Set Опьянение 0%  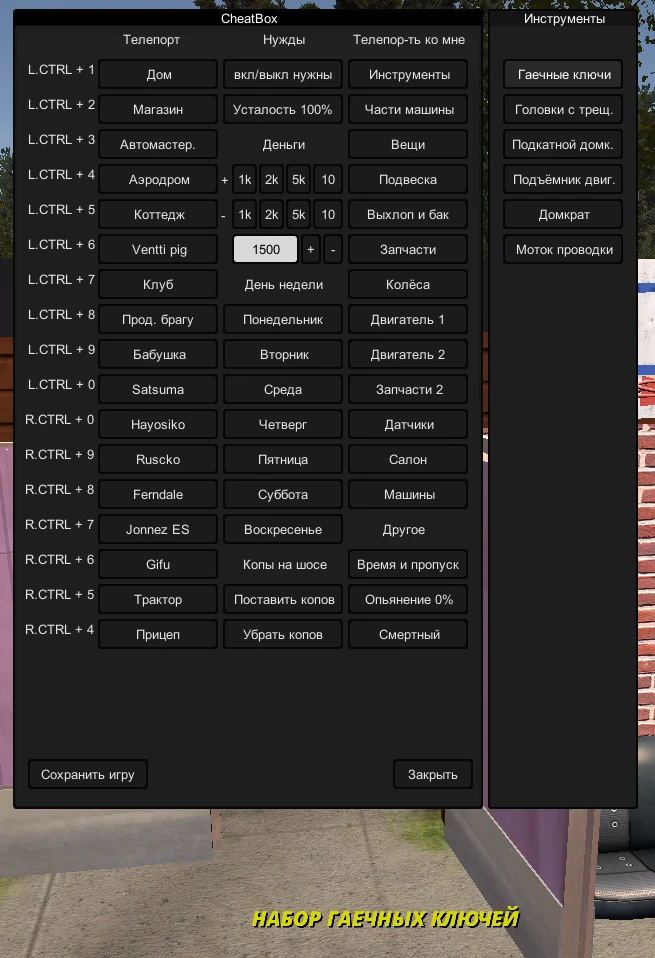(408, 599)
